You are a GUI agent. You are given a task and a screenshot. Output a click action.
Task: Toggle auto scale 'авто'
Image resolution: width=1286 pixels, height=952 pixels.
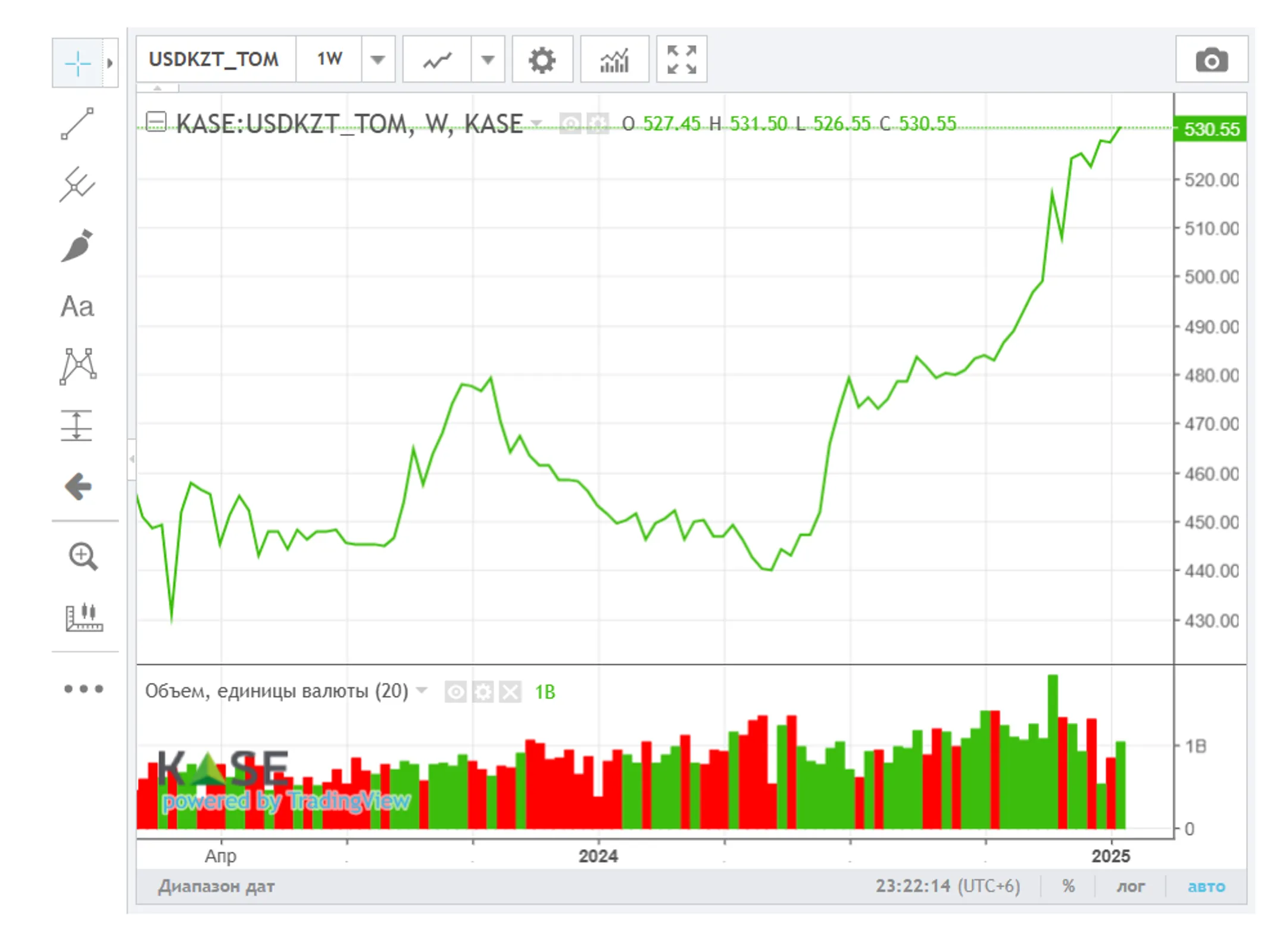(1206, 886)
